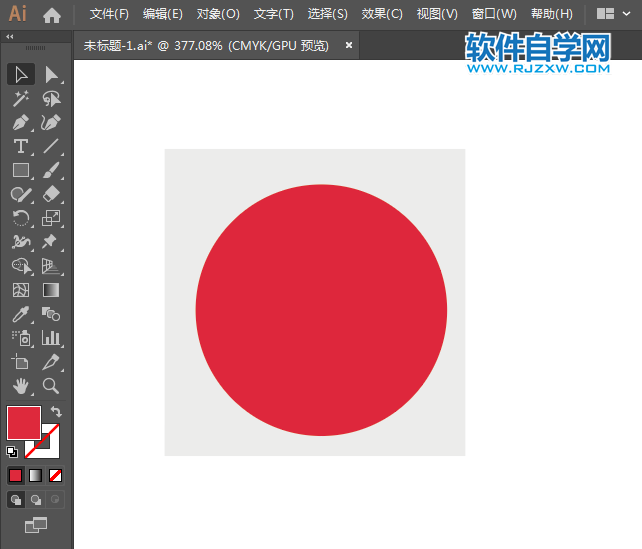Pick the Hand tool
The height and width of the screenshot is (549, 642).
[20, 386]
